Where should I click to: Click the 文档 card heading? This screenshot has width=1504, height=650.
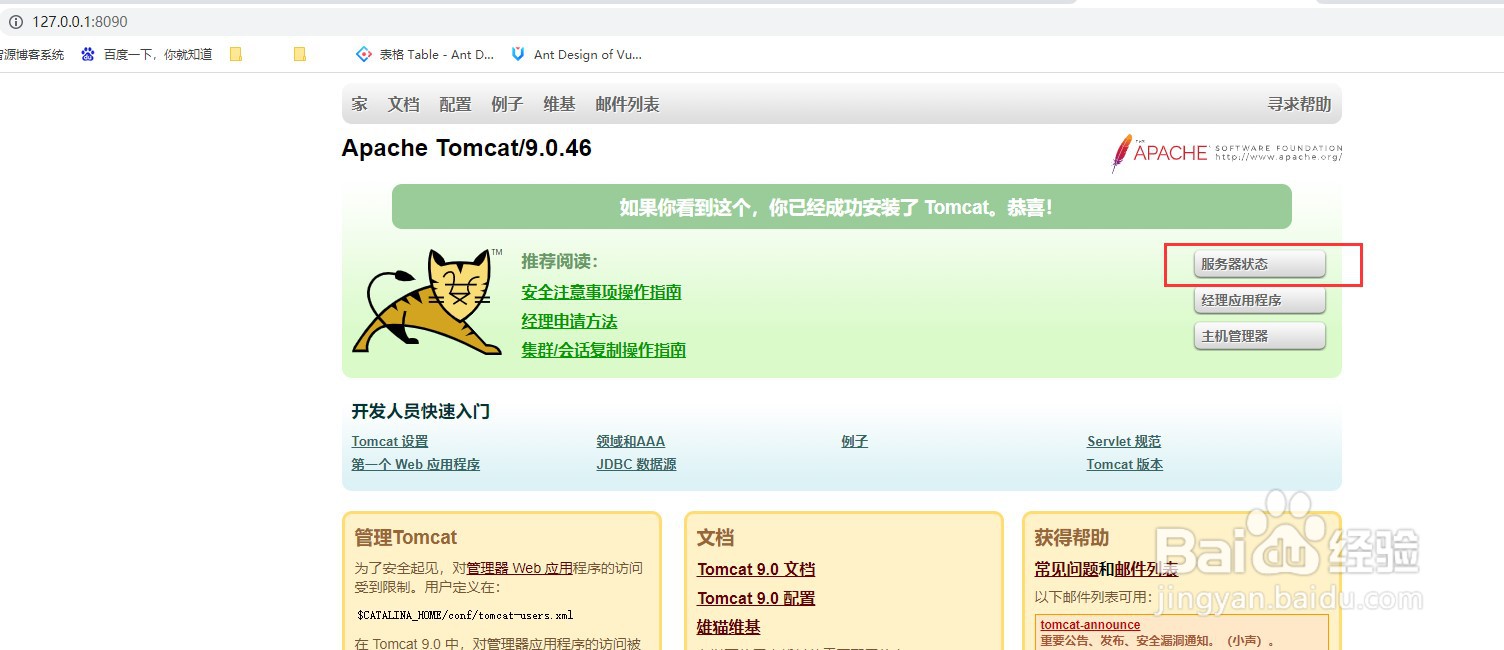pos(715,537)
